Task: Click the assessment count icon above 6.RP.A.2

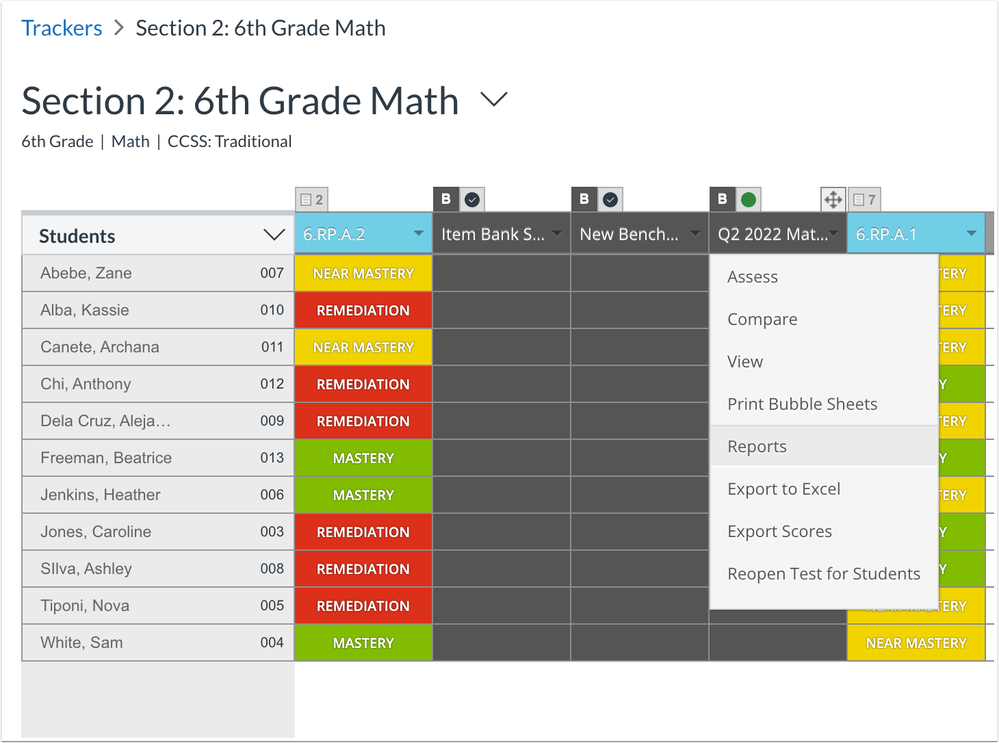Action: [x=311, y=200]
